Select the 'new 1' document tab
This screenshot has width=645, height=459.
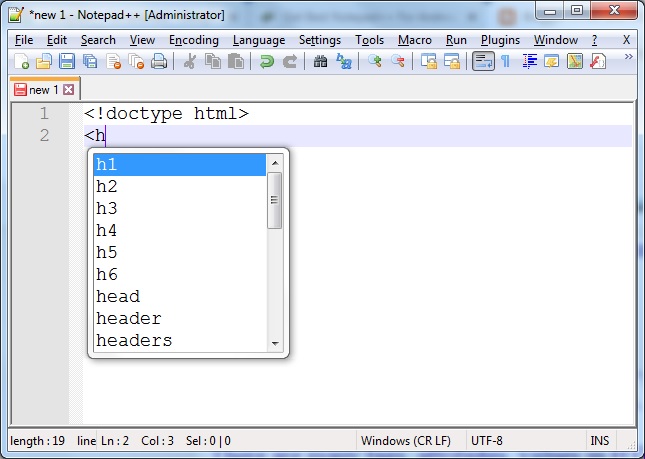pos(44,89)
